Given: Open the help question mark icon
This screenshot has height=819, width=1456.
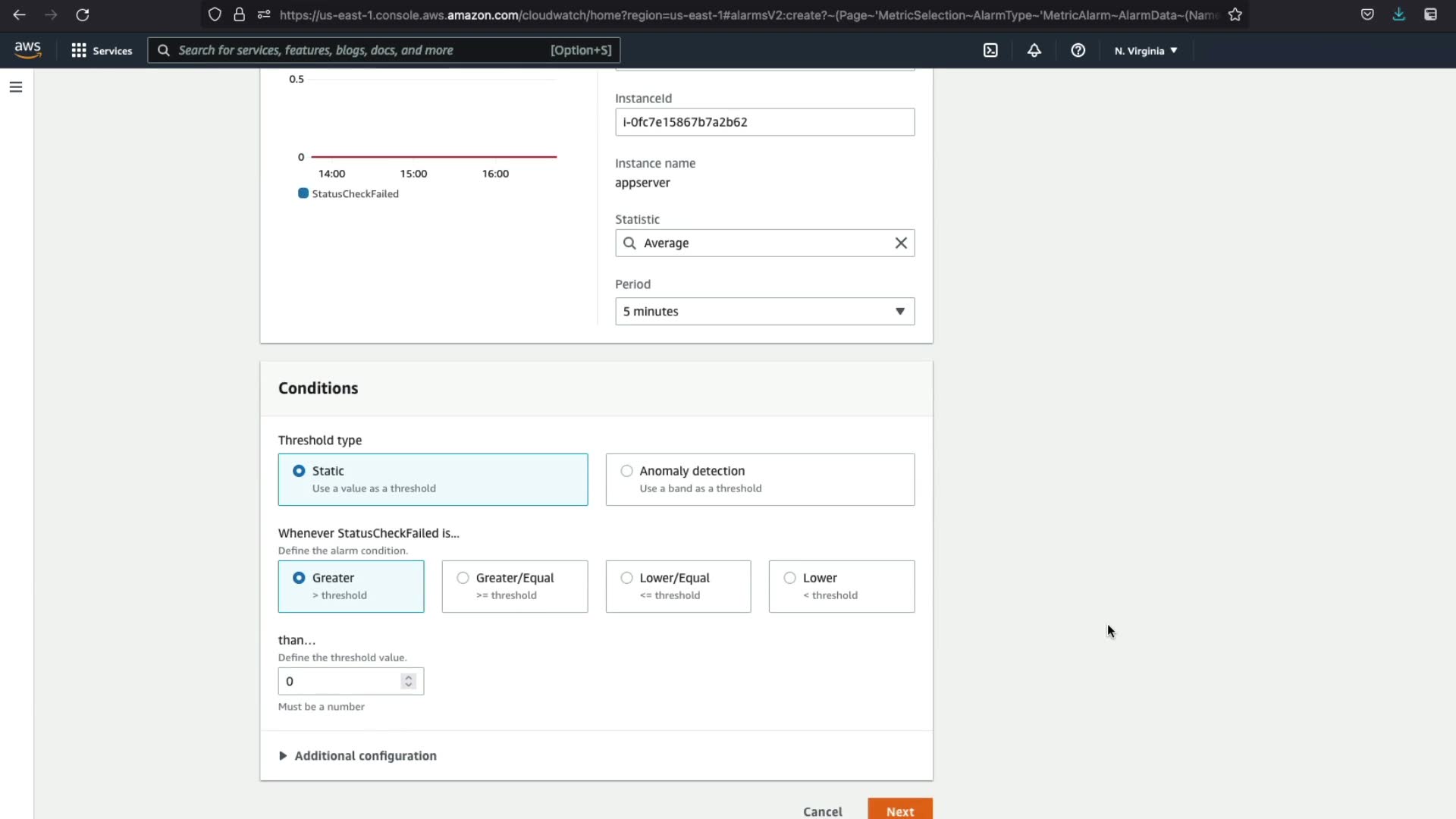Looking at the screenshot, I should [1078, 50].
